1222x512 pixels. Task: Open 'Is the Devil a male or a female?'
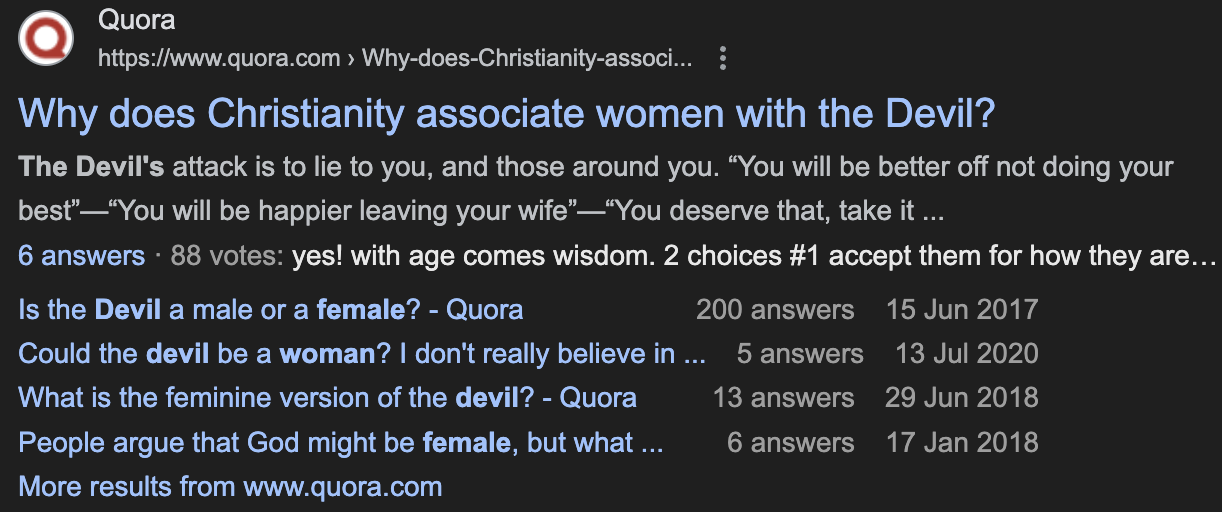pyautogui.click(x=270, y=309)
